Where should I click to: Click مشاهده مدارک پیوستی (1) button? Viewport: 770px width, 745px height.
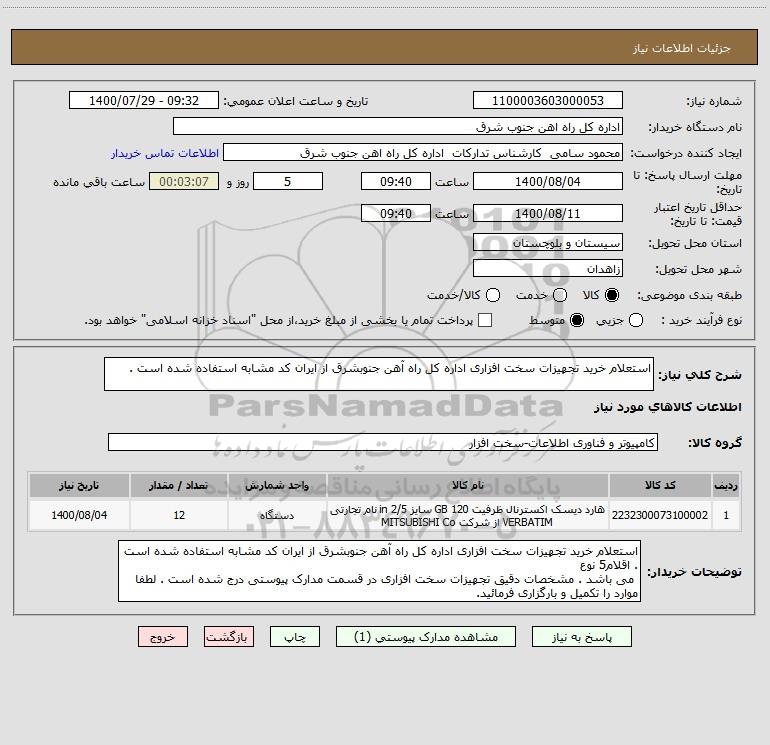pyautogui.click(x=426, y=637)
